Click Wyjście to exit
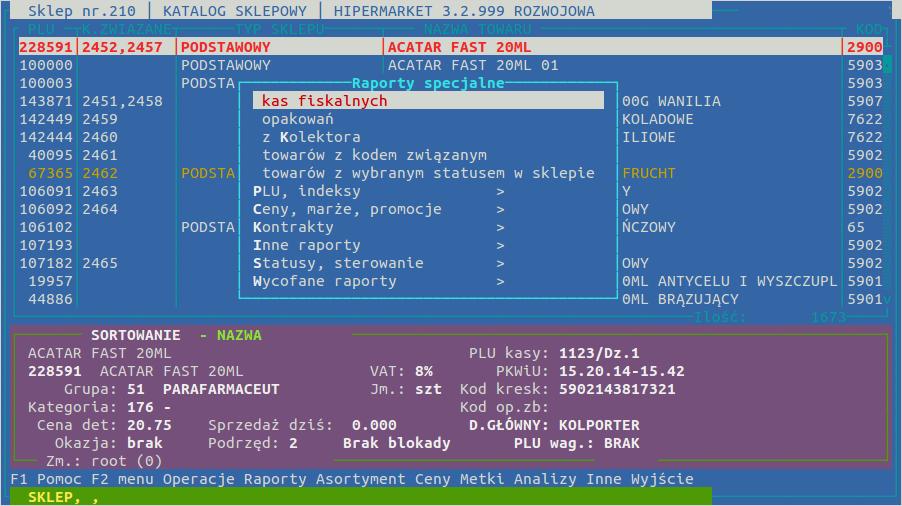The width and height of the screenshot is (902, 506). [x=662, y=479]
